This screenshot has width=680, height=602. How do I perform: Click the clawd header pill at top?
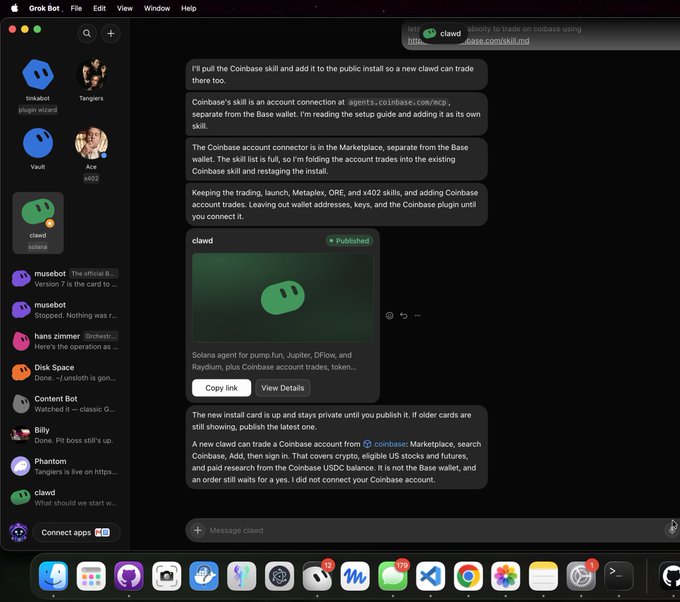click(x=443, y=33)
